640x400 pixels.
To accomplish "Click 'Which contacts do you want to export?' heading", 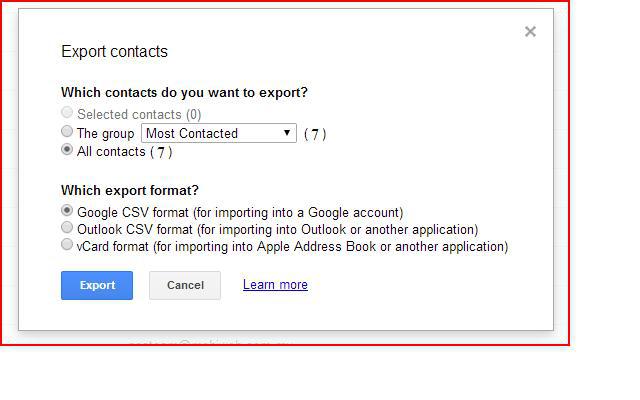I will [x=184, y=93].
